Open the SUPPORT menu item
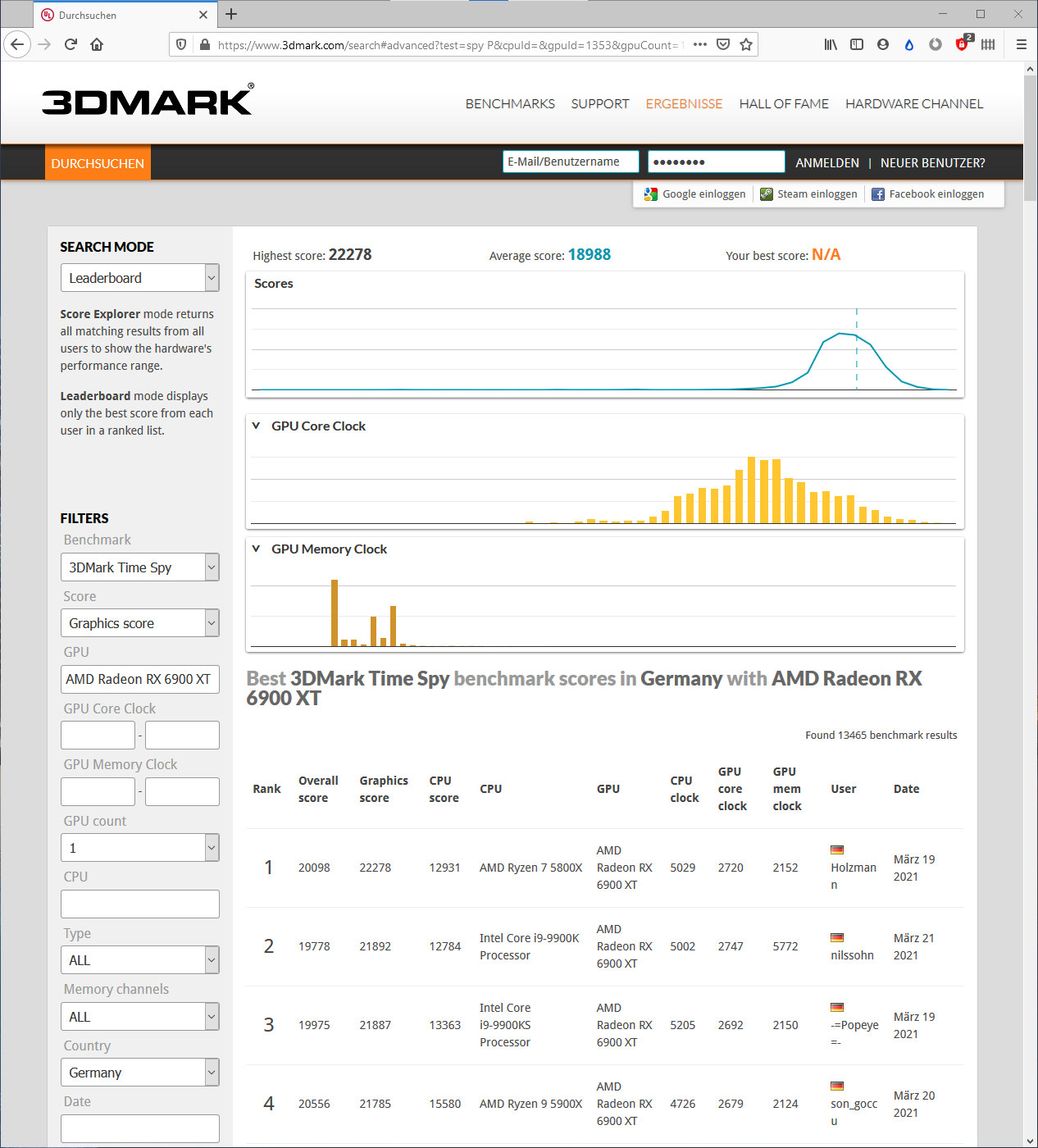The image size is (1038, 1148). [600, 104]
